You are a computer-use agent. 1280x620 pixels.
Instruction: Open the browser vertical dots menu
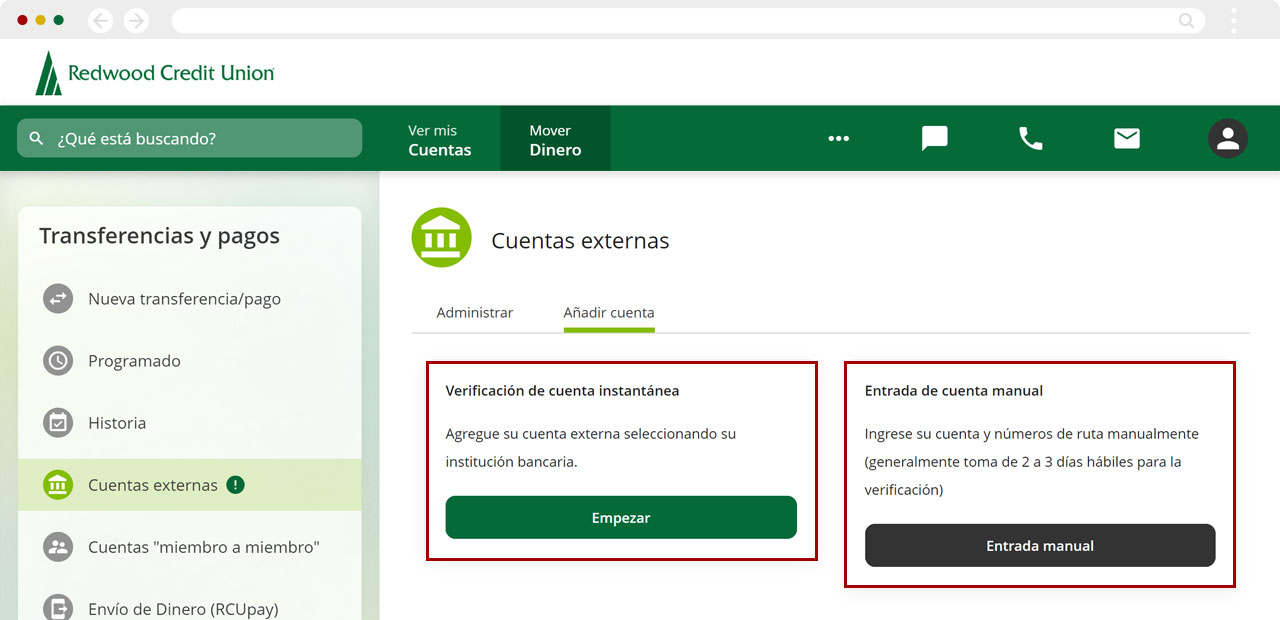[x=1234, y=20]
